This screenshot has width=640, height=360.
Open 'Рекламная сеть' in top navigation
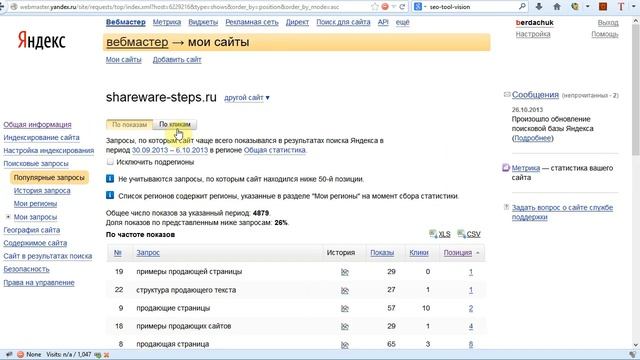(252, 22)
